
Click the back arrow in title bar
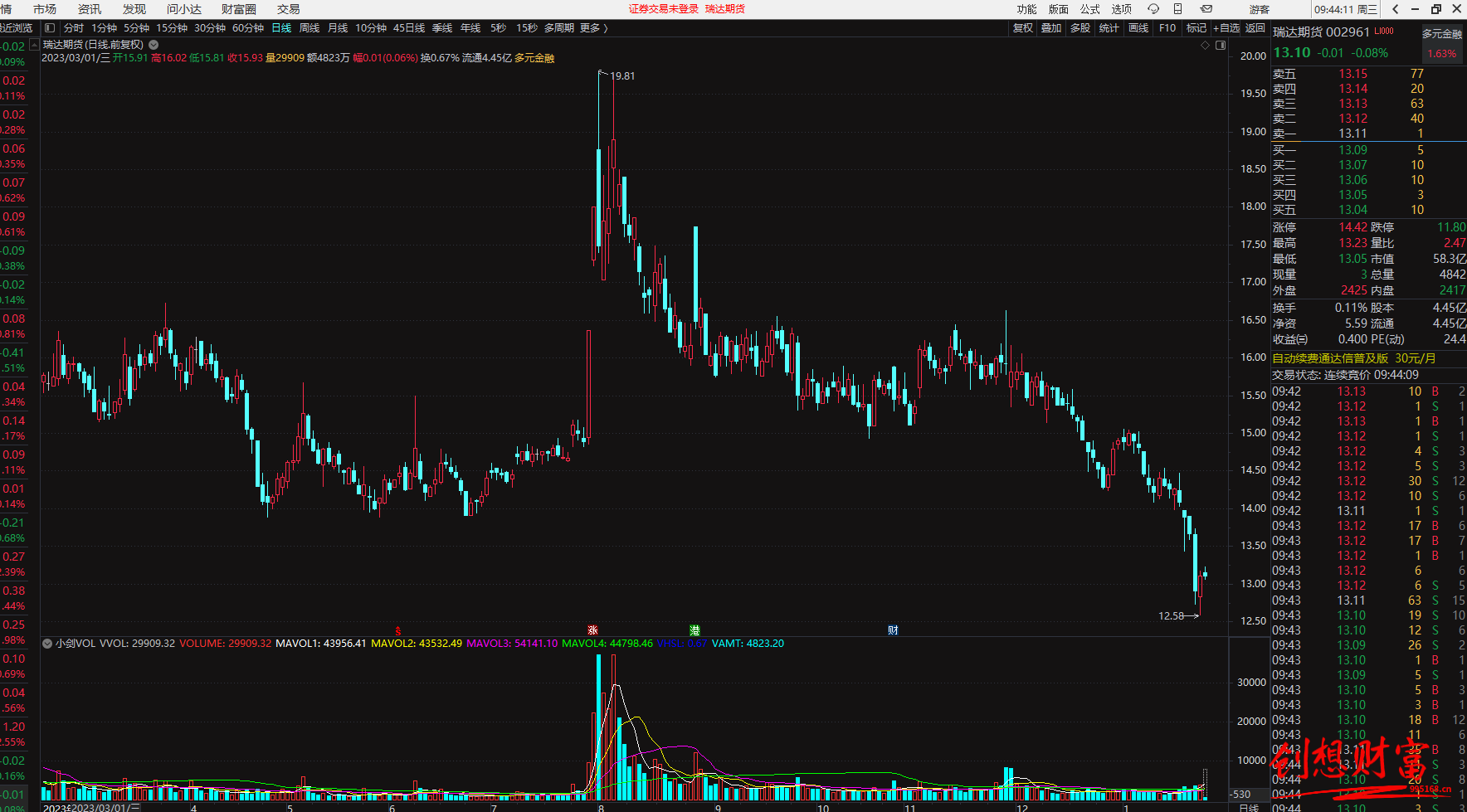[x=1396, y=9]
